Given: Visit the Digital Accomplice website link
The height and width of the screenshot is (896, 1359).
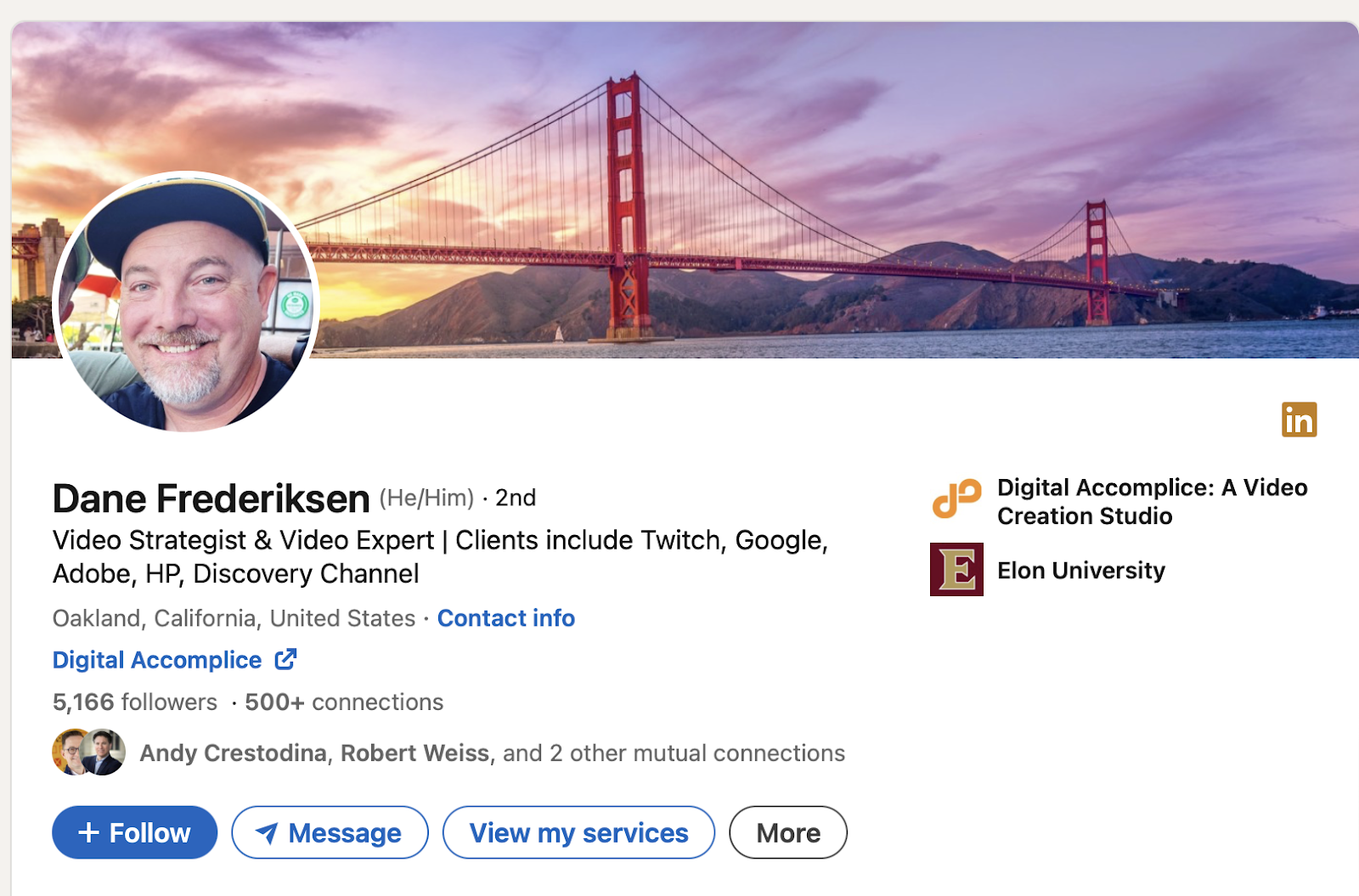Looking at the screenshot, I should [157, 660].
